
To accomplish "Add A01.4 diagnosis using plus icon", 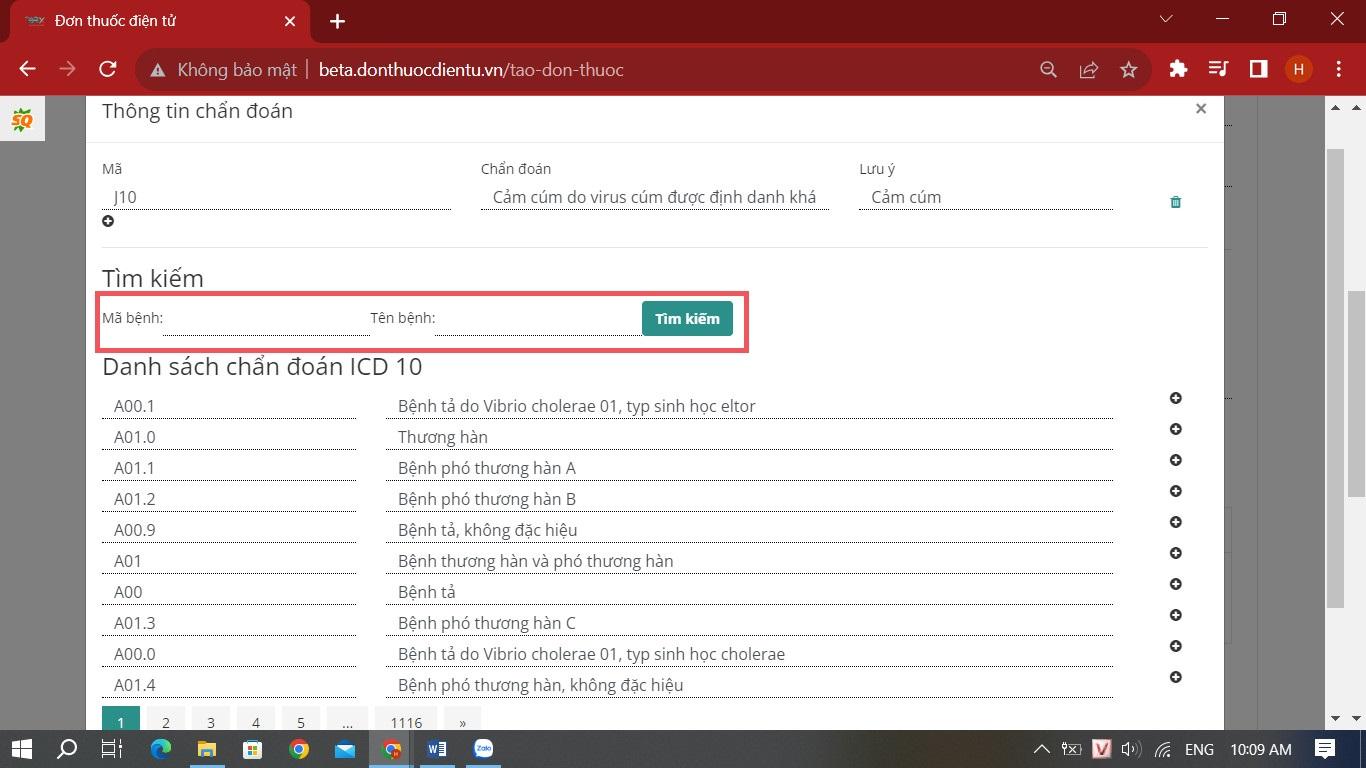I will [x=1176, y=677].
